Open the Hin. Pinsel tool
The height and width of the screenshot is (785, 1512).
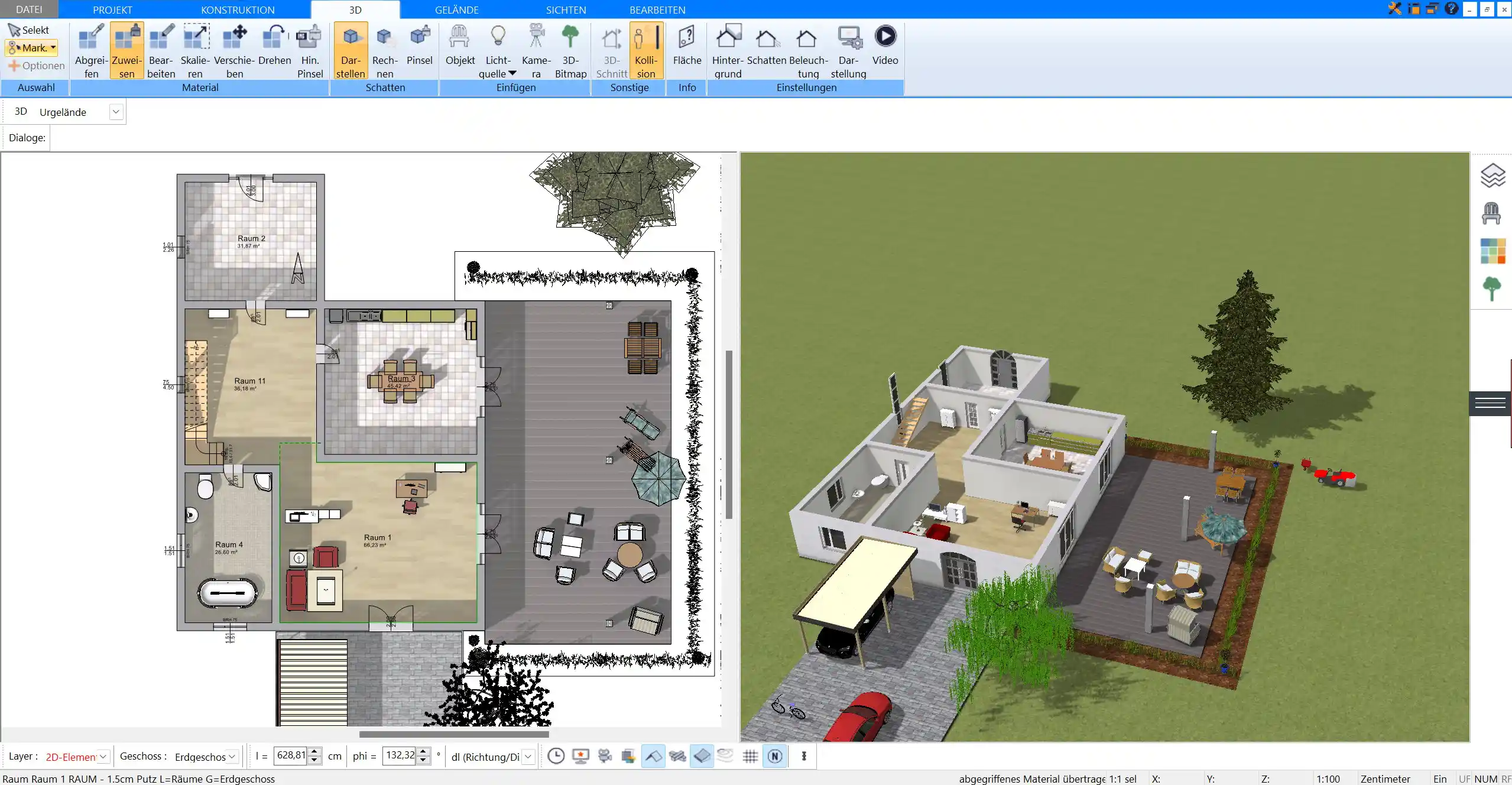pyautogui.click(x=310, y=51)
